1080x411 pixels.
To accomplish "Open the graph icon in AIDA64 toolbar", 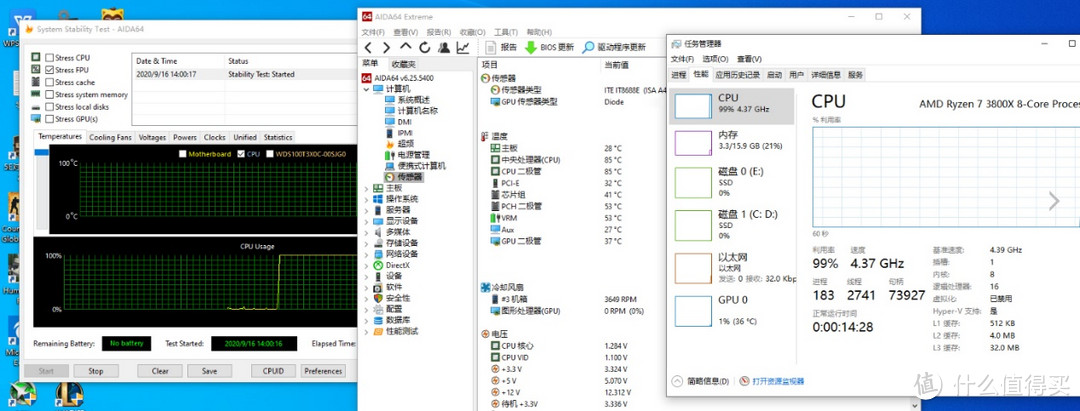I will pyautogui.click(x=463, y=48).
